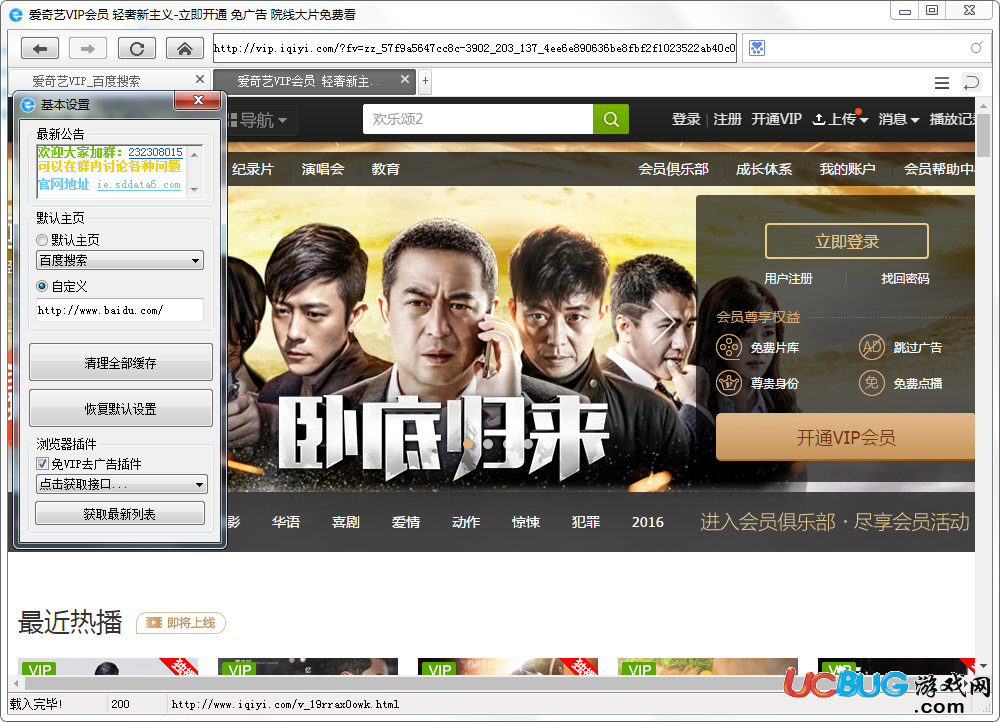Screen dimensions: 1000x722
Task: Click the 基本设置 dialog title icon
Action: tap(28, 105)
